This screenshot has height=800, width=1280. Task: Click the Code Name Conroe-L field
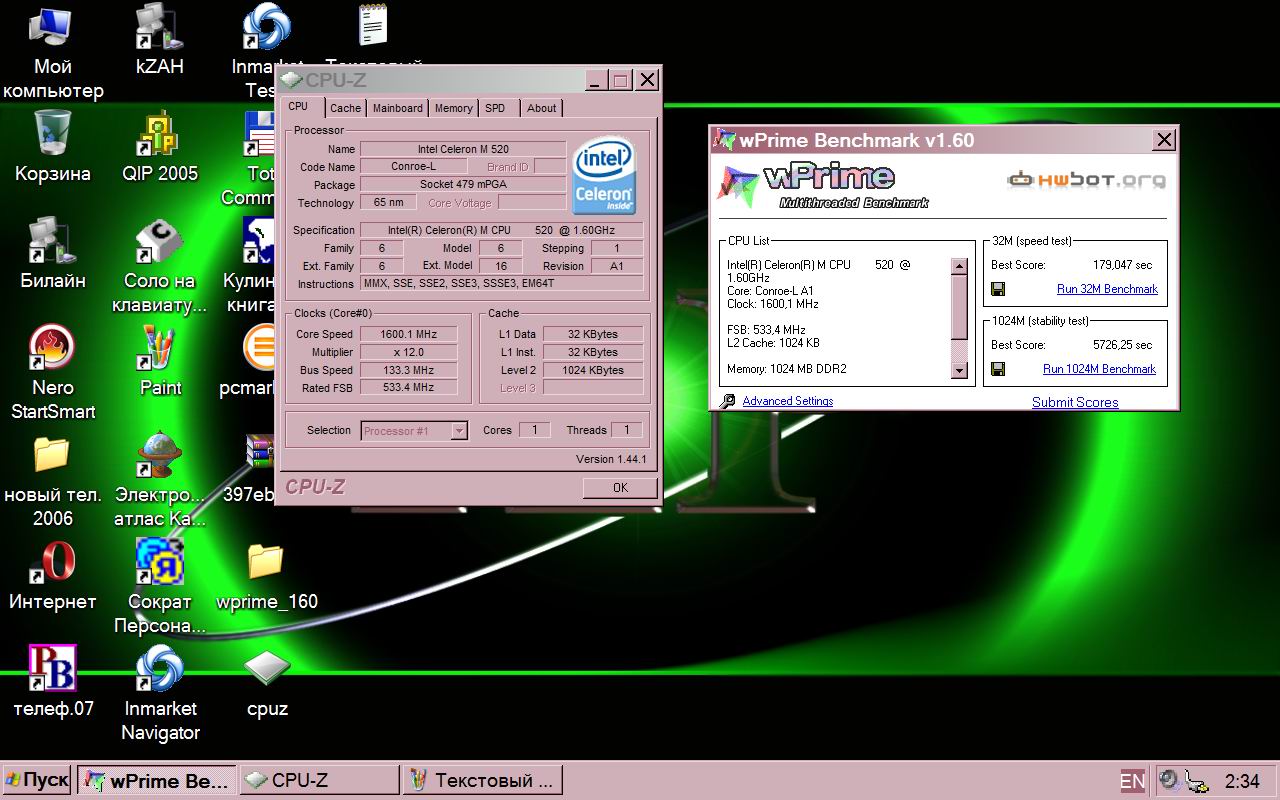(413, 167)
